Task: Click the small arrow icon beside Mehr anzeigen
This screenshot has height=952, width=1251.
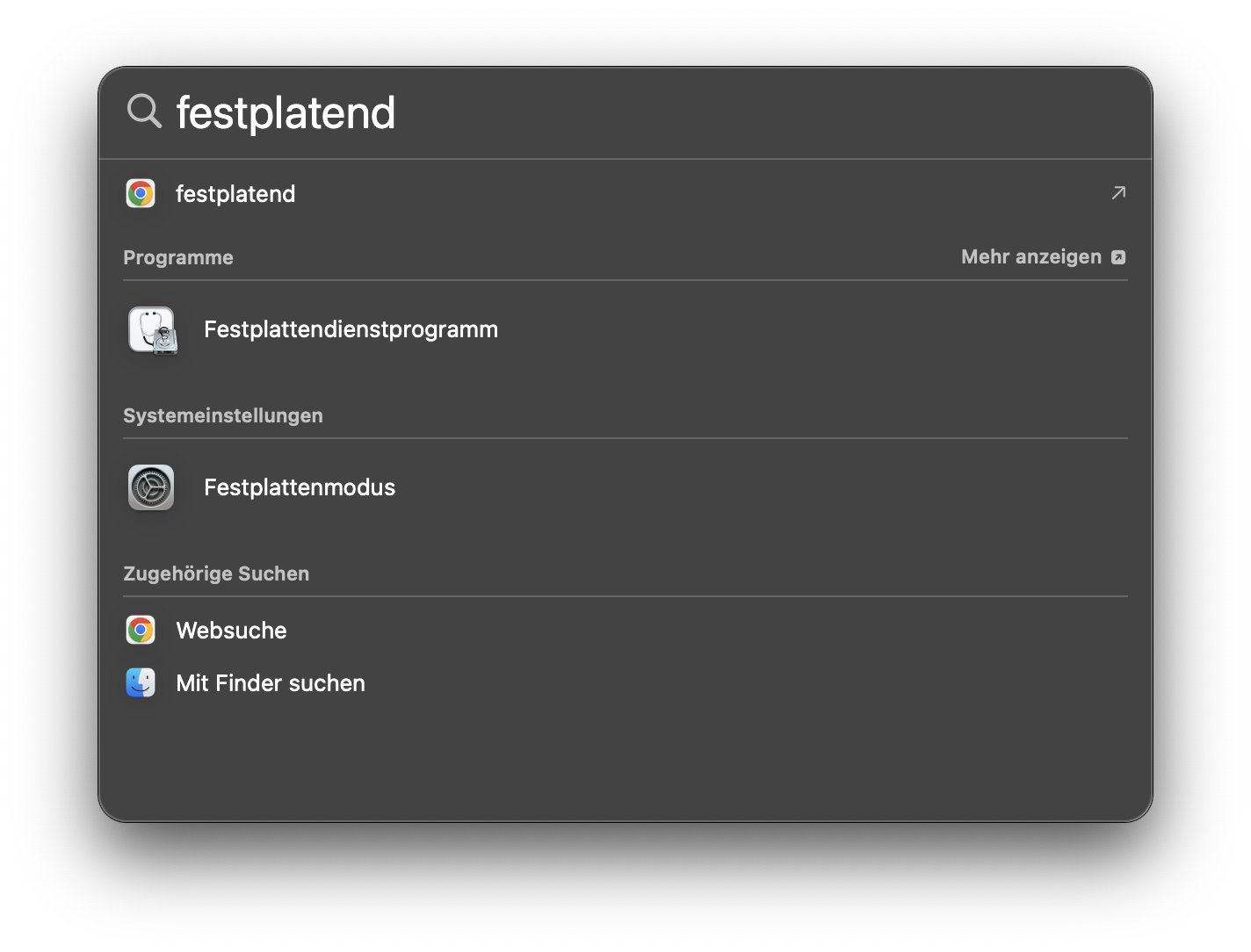Action: 1119,256
